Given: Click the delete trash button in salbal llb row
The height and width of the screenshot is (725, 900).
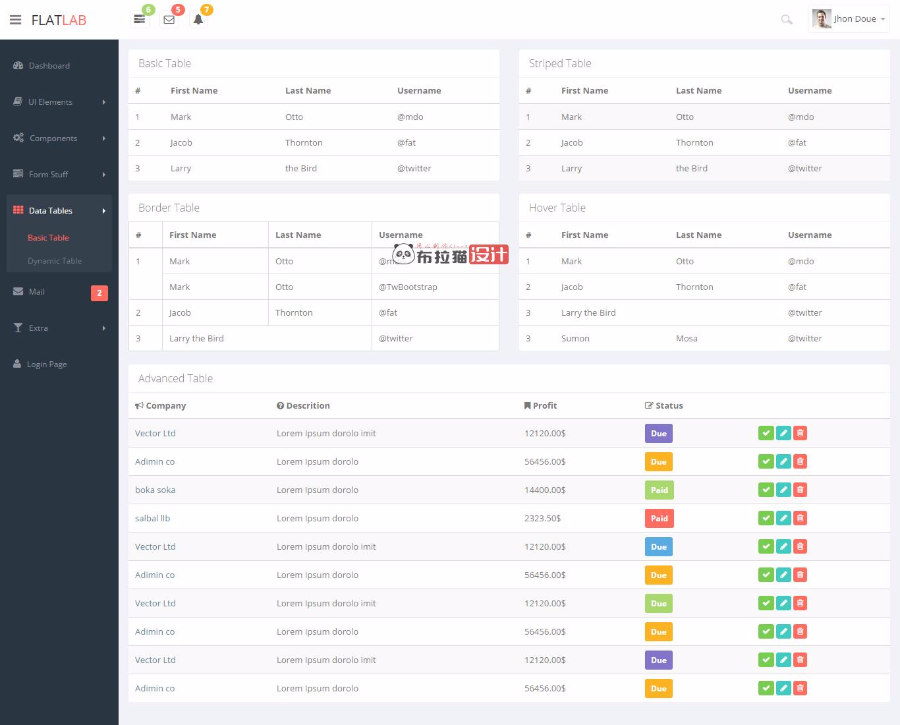Looking at the screenshot, I should [x=800, y=518].
